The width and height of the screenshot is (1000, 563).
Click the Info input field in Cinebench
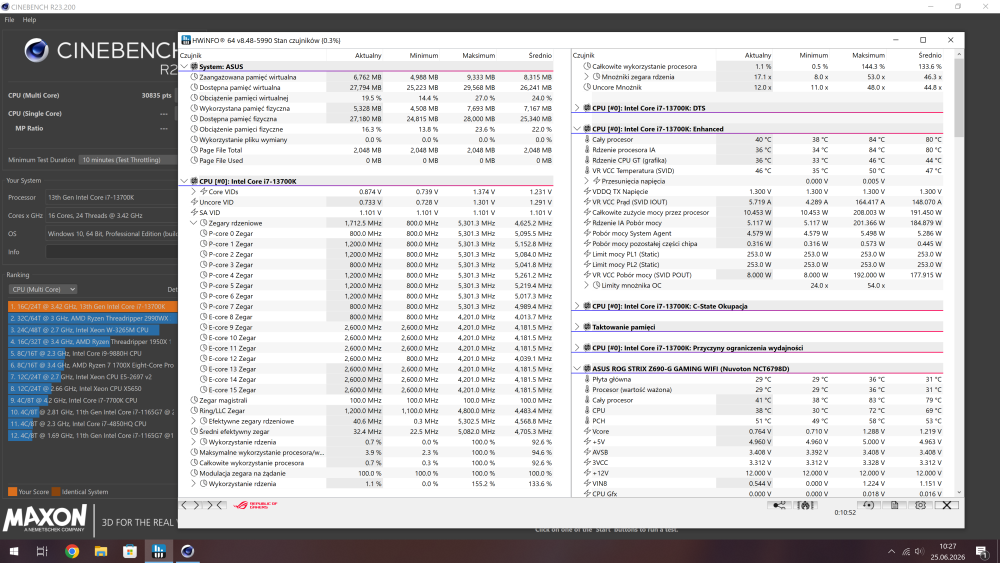click(x=112, y=252)
